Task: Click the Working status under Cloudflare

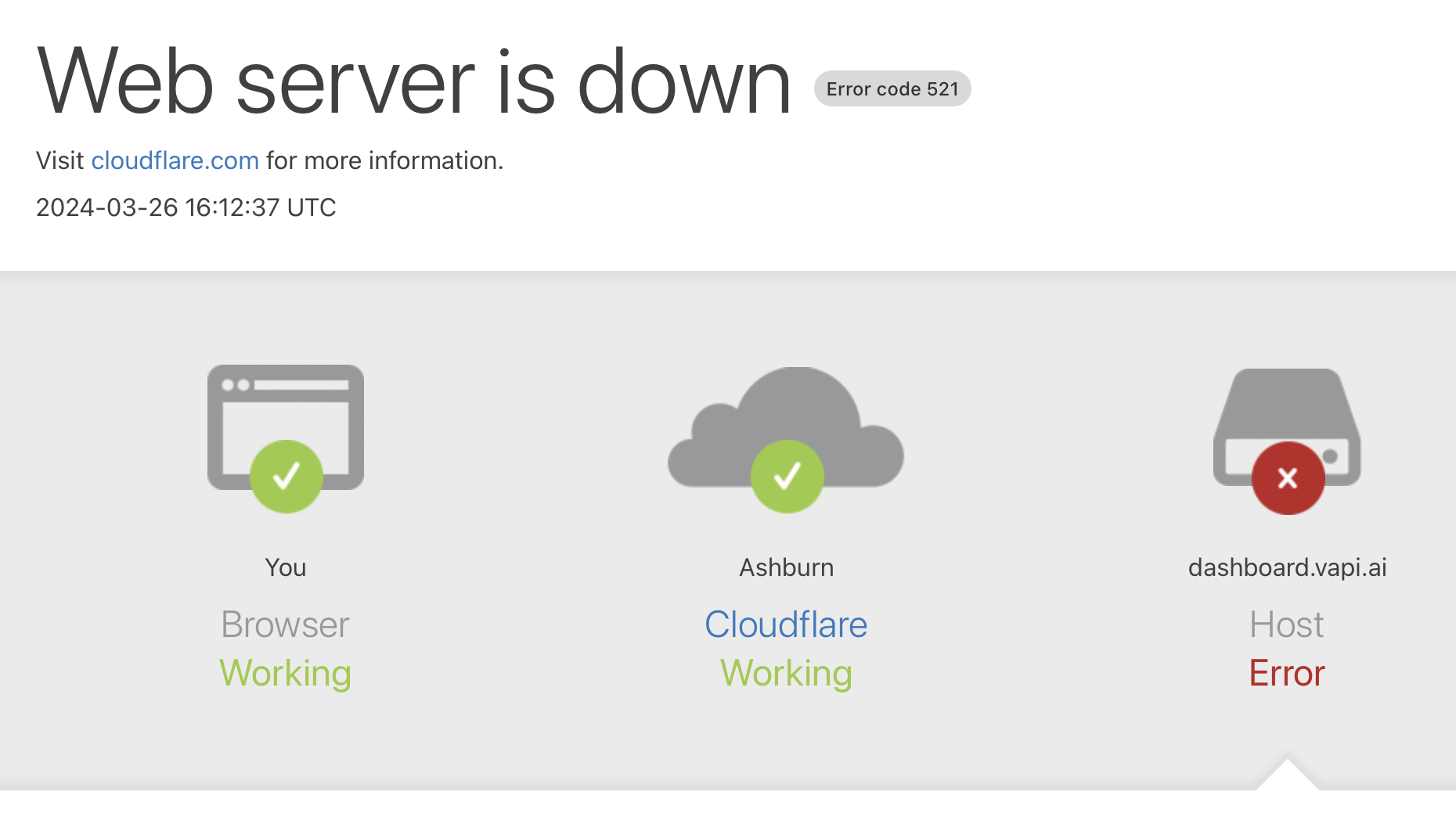Action: pos(787,674)
